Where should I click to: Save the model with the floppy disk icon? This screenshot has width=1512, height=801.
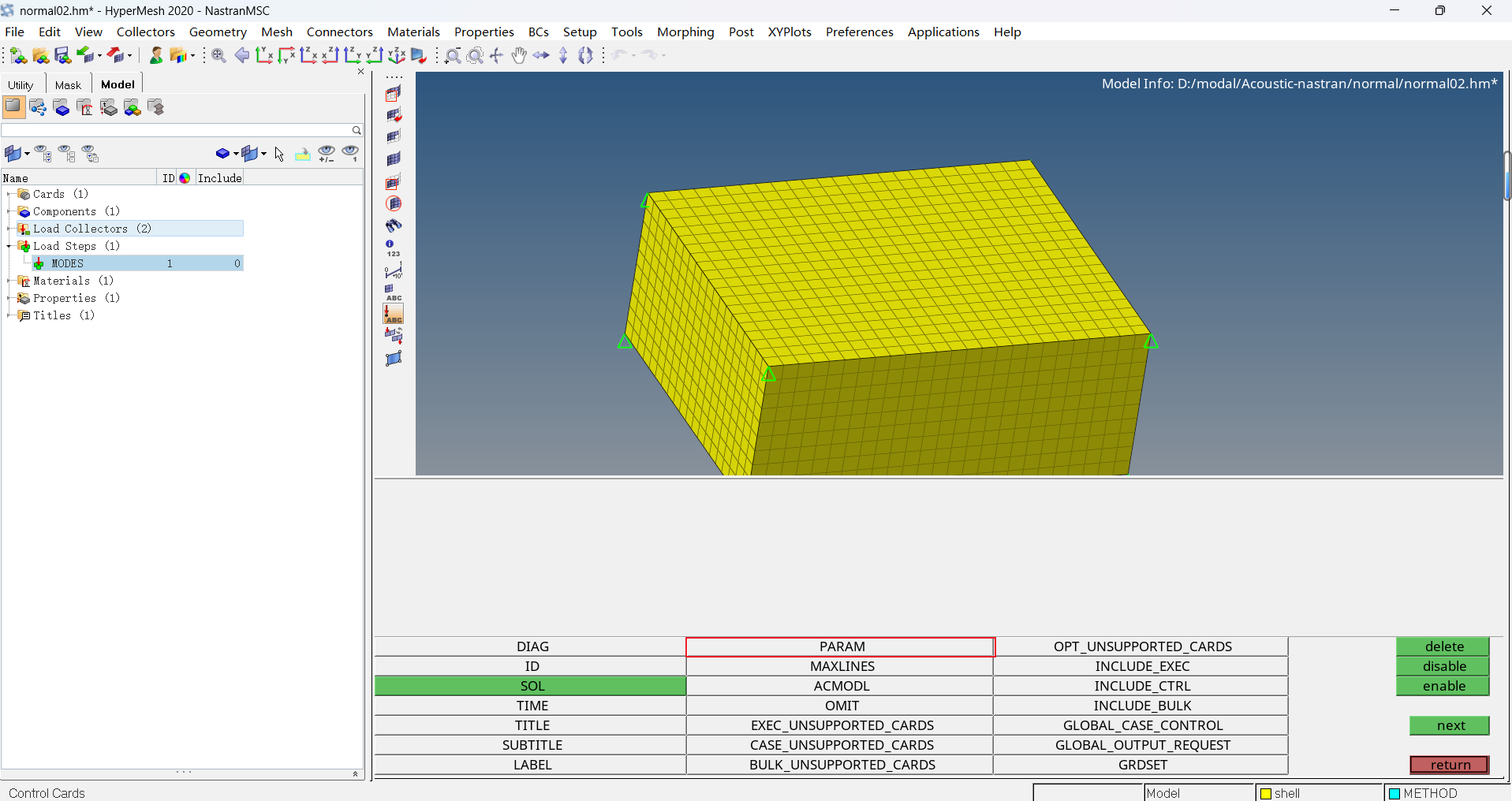62,56
